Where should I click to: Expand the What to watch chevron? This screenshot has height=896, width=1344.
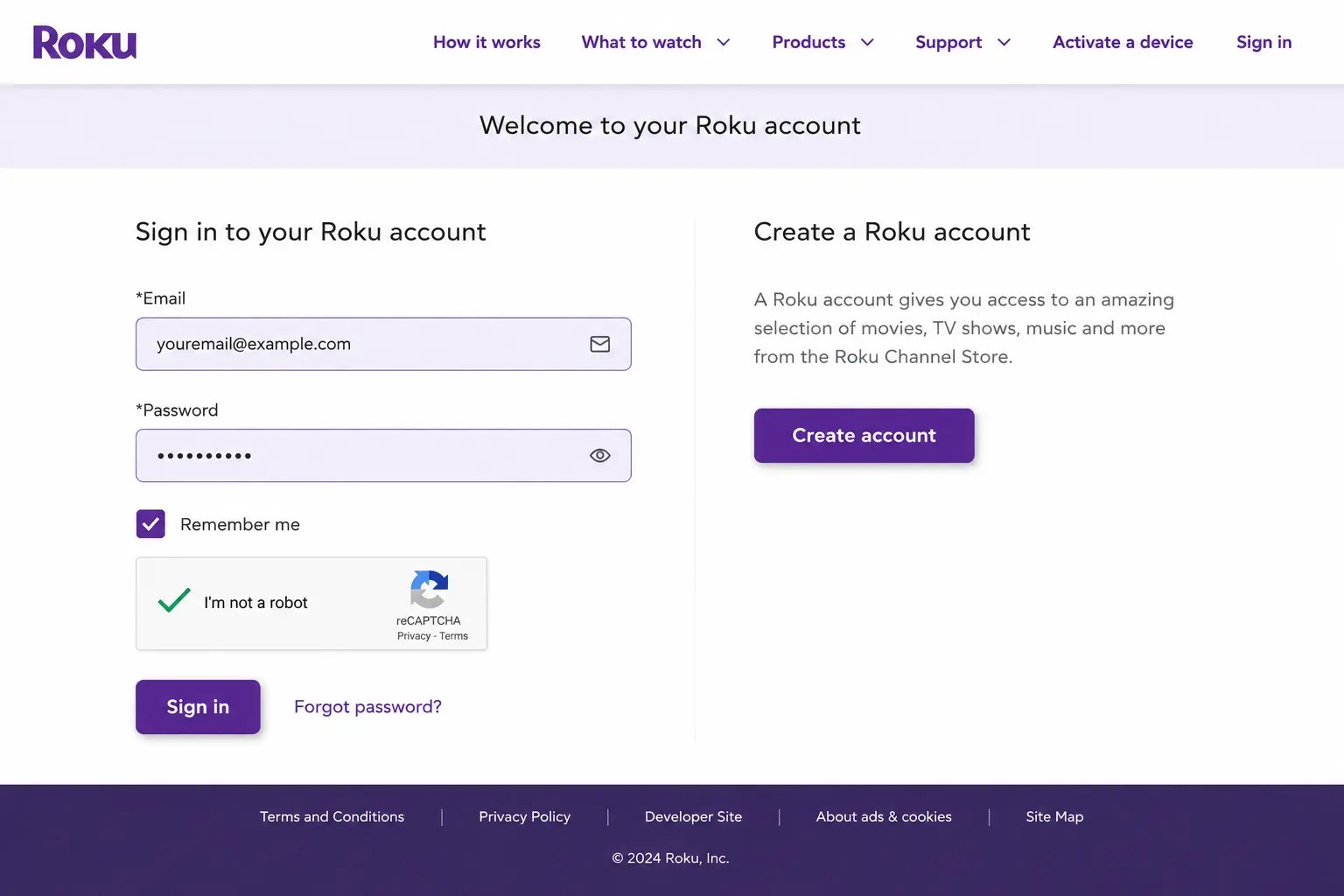coord(724,42)
